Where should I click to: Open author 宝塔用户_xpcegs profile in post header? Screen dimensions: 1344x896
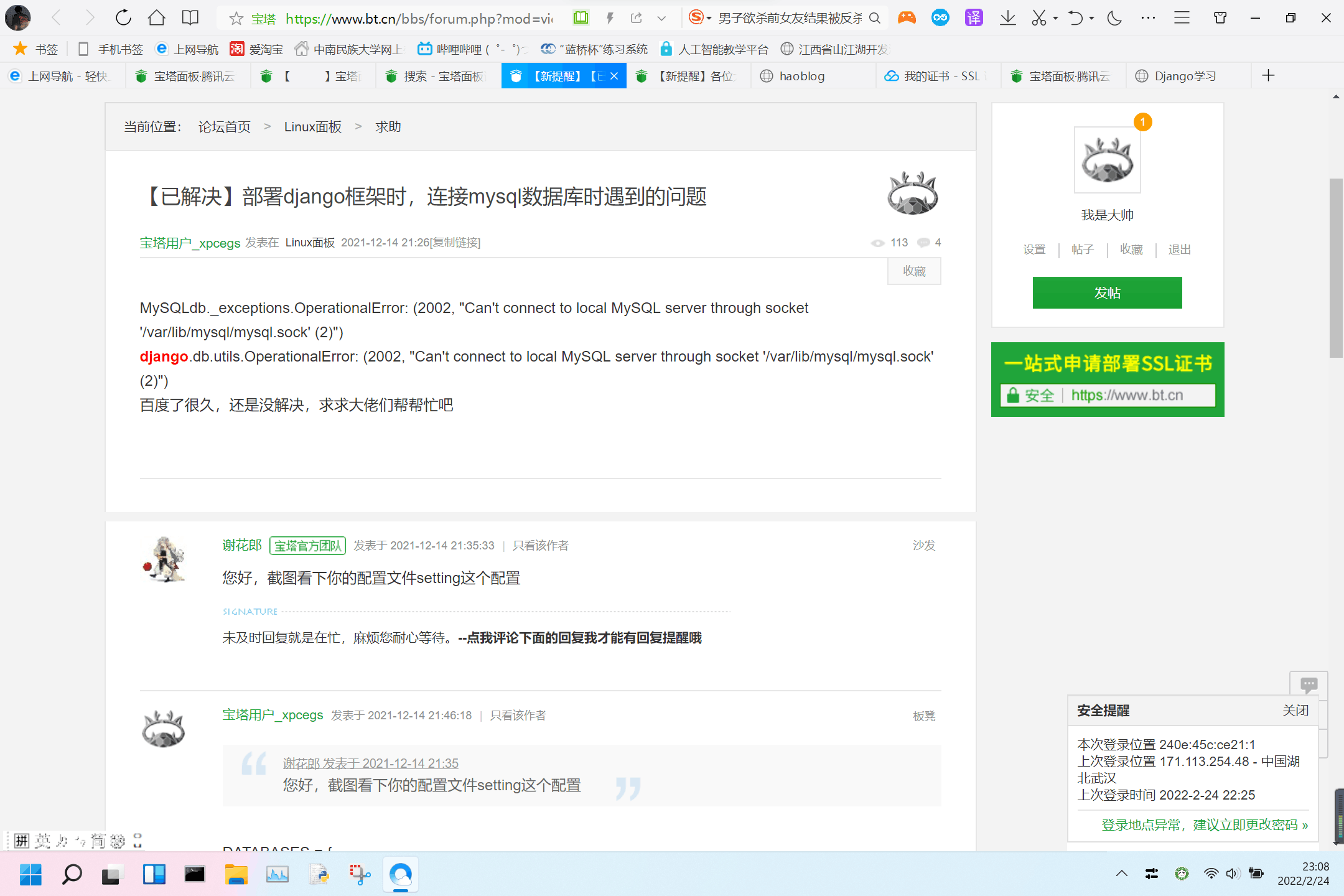point(190,243)
